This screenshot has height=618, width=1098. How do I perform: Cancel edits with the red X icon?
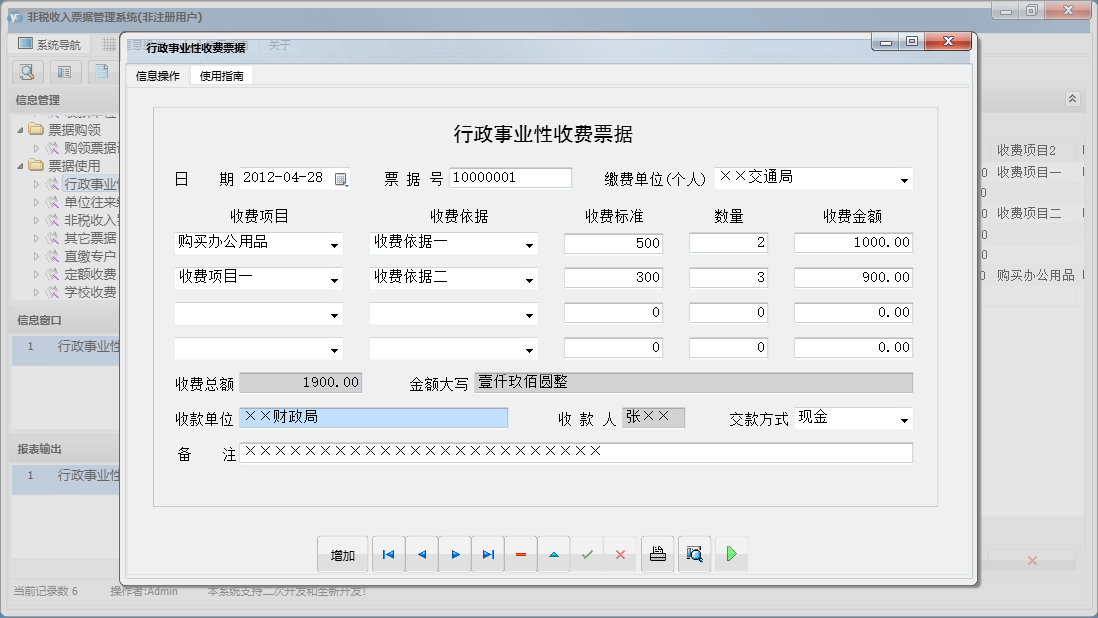click(x=620, y=554)
